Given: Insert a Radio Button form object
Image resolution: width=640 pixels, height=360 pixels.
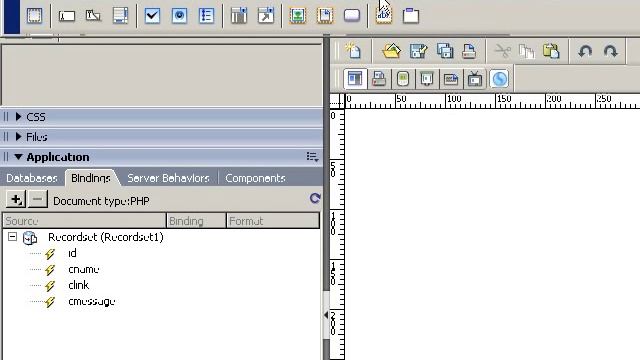Looking at the screenshot, I should [x=179, y=16].
